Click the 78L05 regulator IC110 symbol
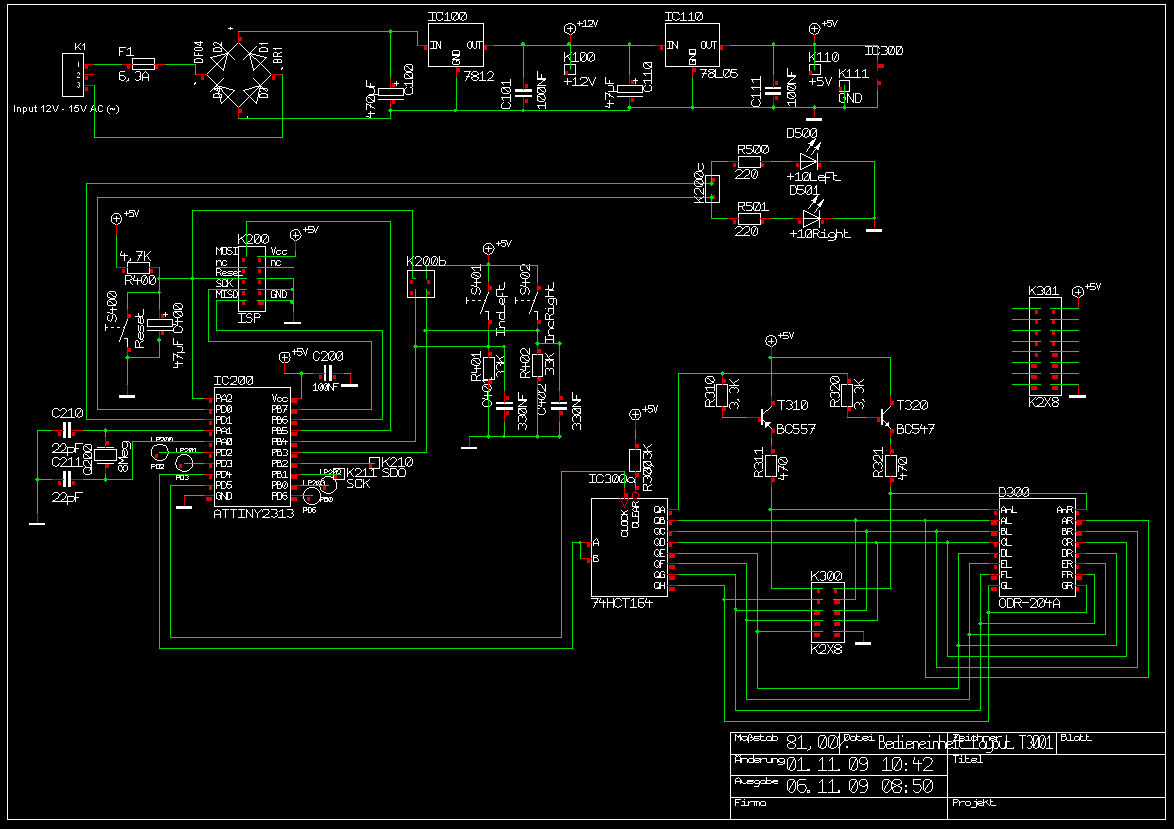 [692, 46]
